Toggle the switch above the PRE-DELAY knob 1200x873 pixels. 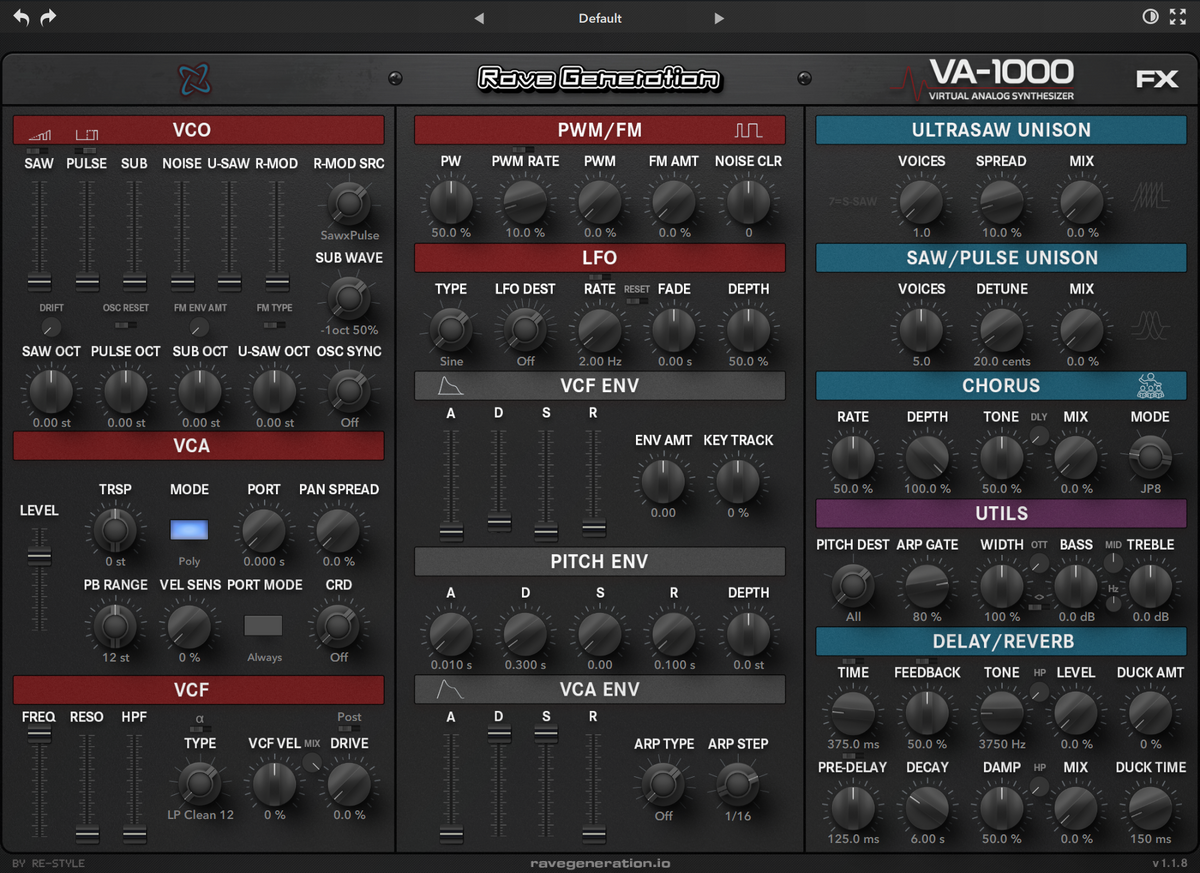[851, 756]
